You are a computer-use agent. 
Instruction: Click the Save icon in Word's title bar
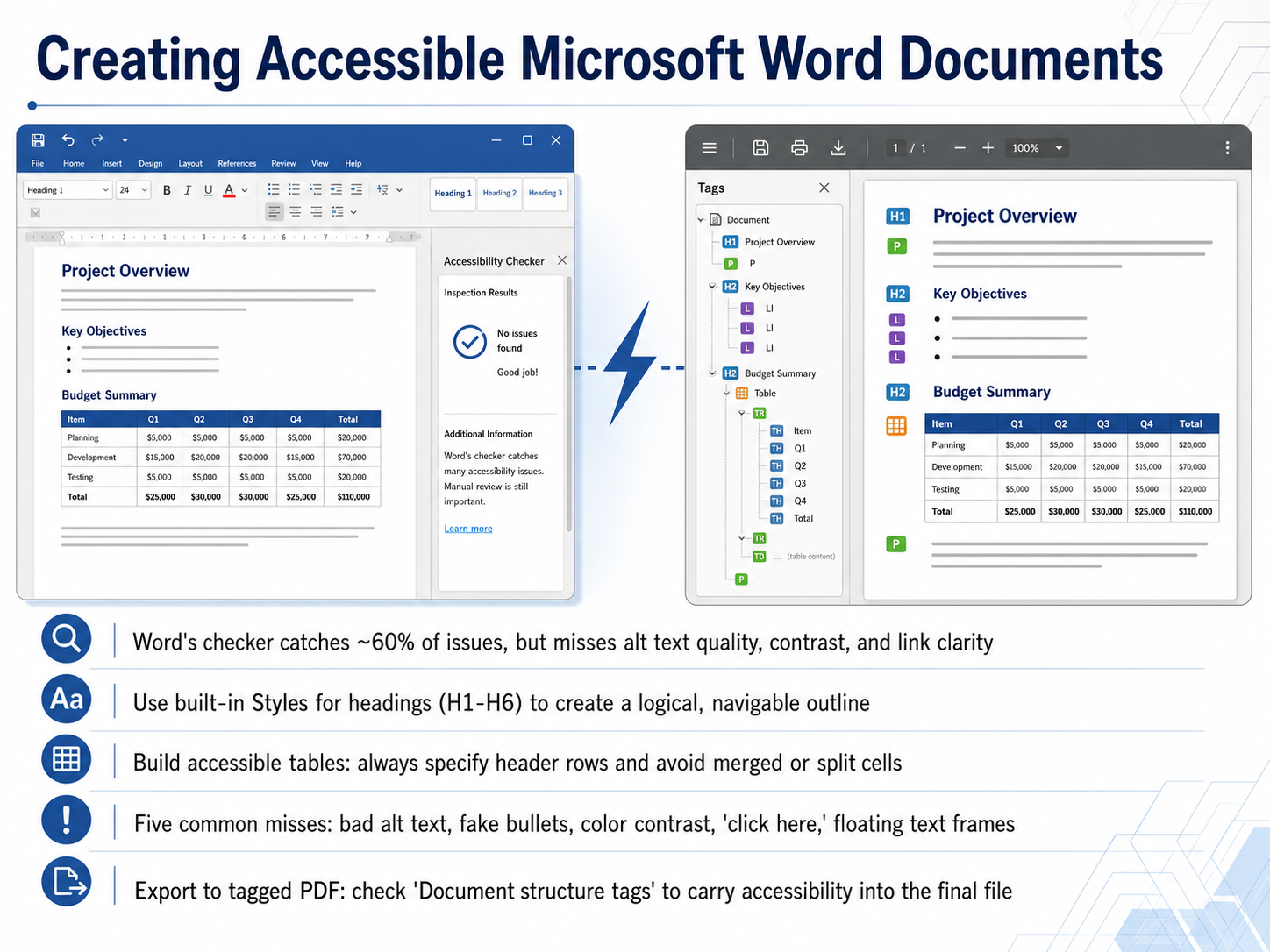(x=38, y=140)
